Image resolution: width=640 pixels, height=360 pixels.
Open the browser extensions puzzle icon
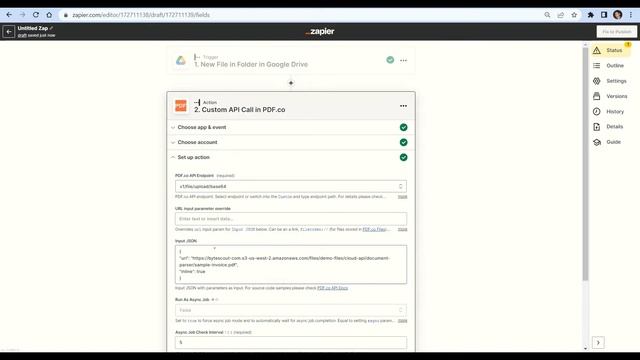point(591,15)
